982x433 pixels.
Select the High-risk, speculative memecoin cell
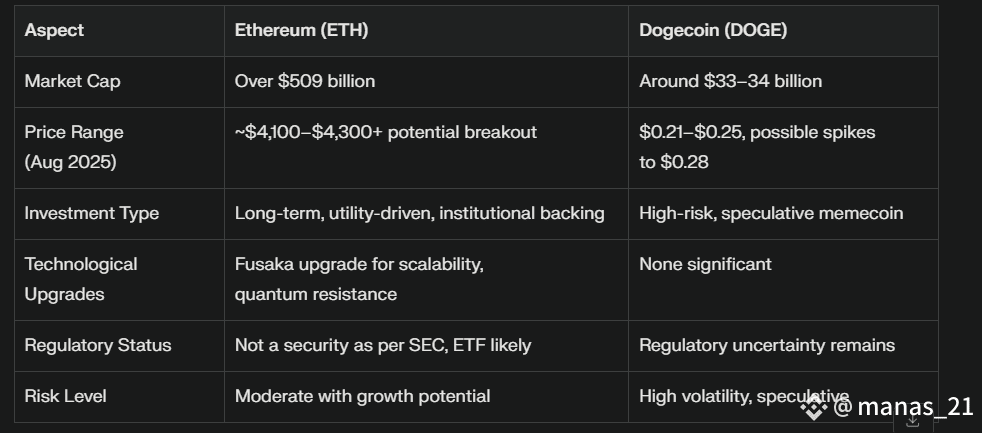click(x=771, y=214)
